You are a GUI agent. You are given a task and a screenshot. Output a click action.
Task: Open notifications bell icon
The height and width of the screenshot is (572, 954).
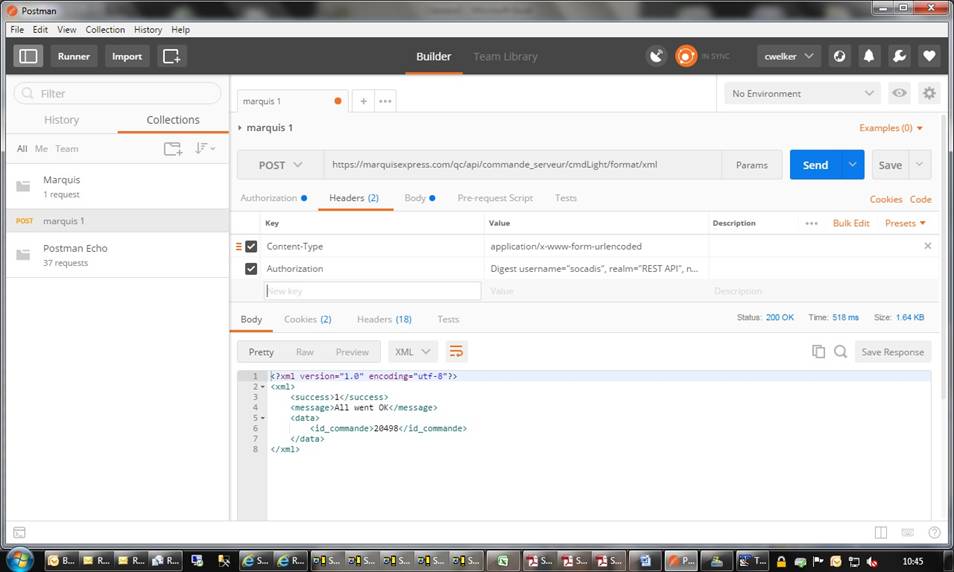tap(869, 56)
